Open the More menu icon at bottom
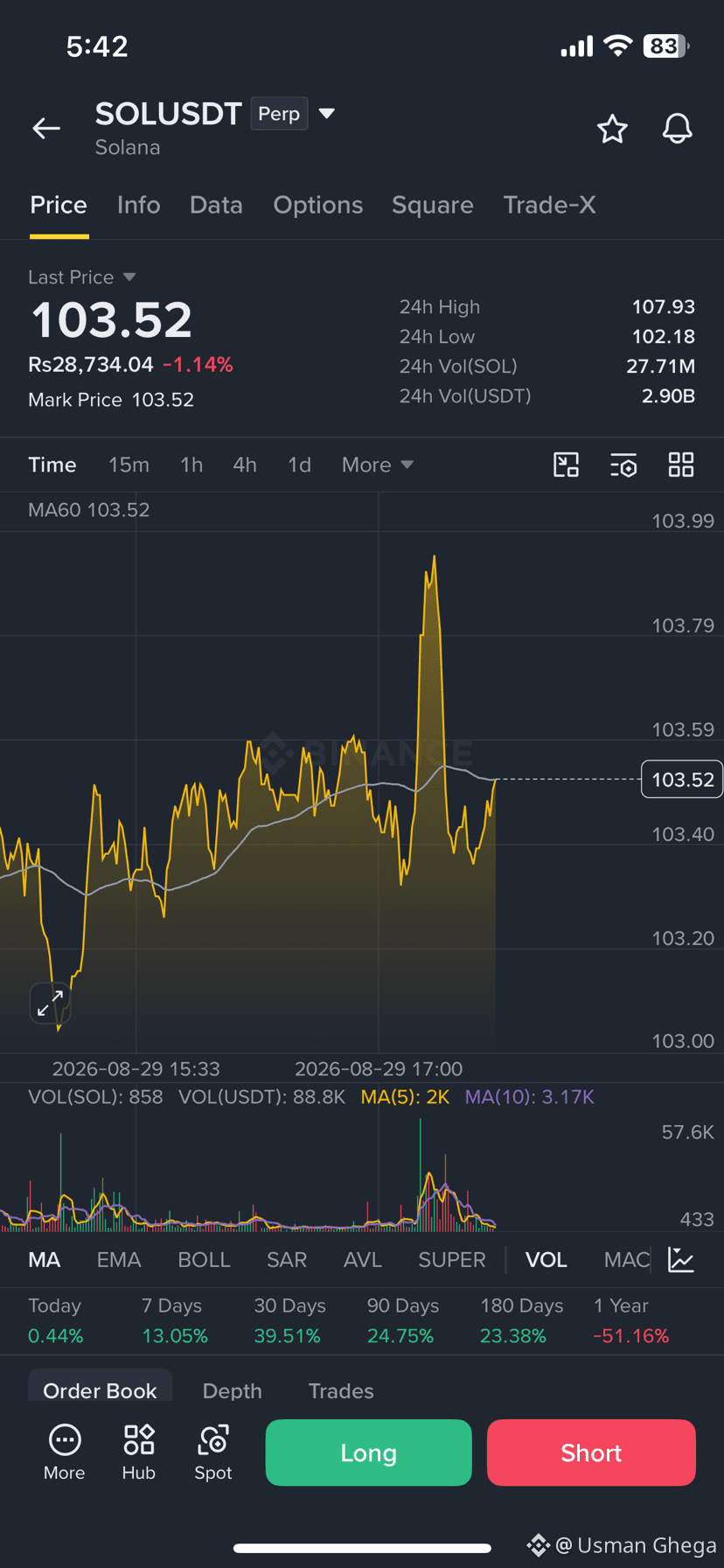Image resolution: width=724 pixels, height=1568 pixels. point(65,1452)
